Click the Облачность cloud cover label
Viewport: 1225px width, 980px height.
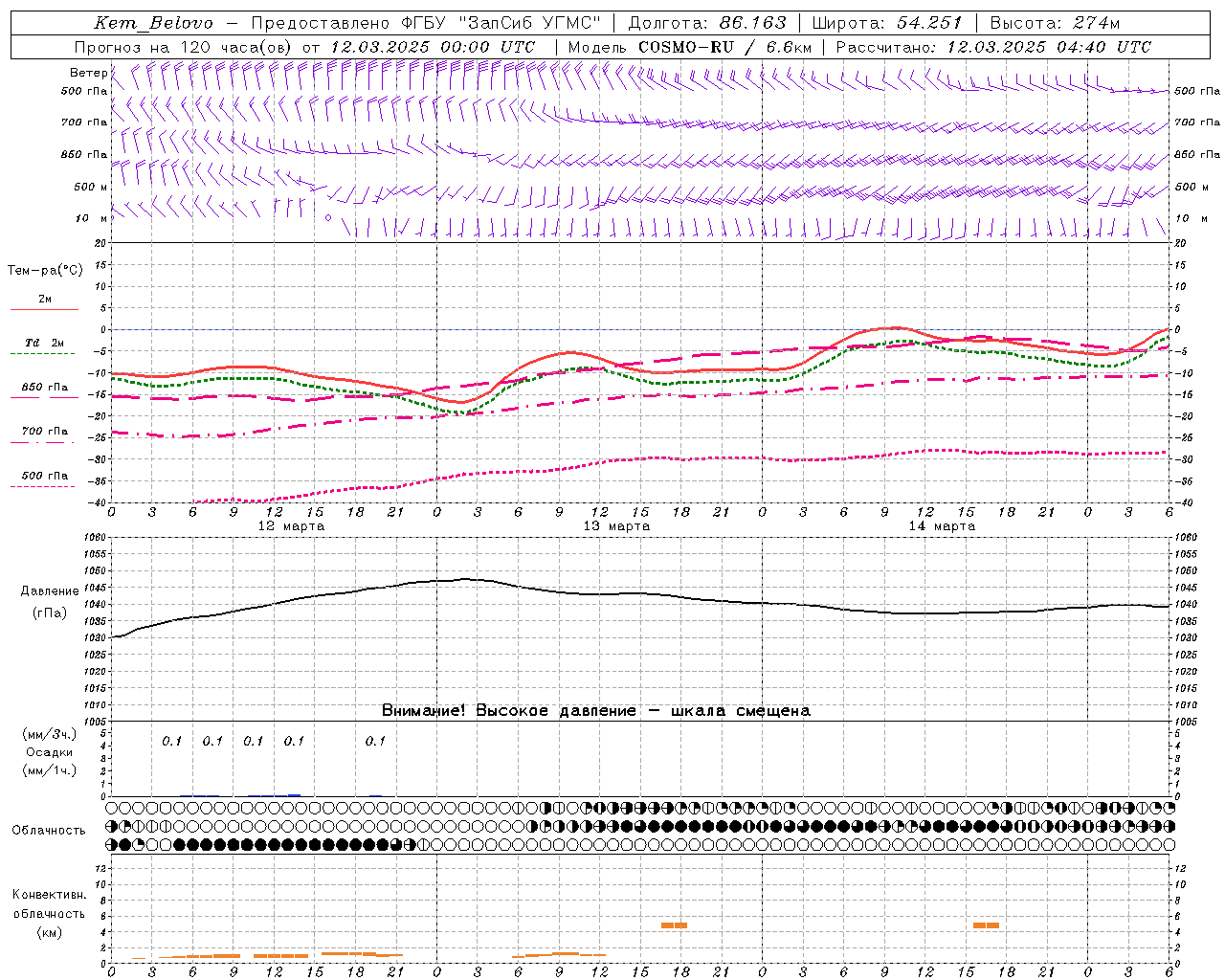tap(49, 830)
